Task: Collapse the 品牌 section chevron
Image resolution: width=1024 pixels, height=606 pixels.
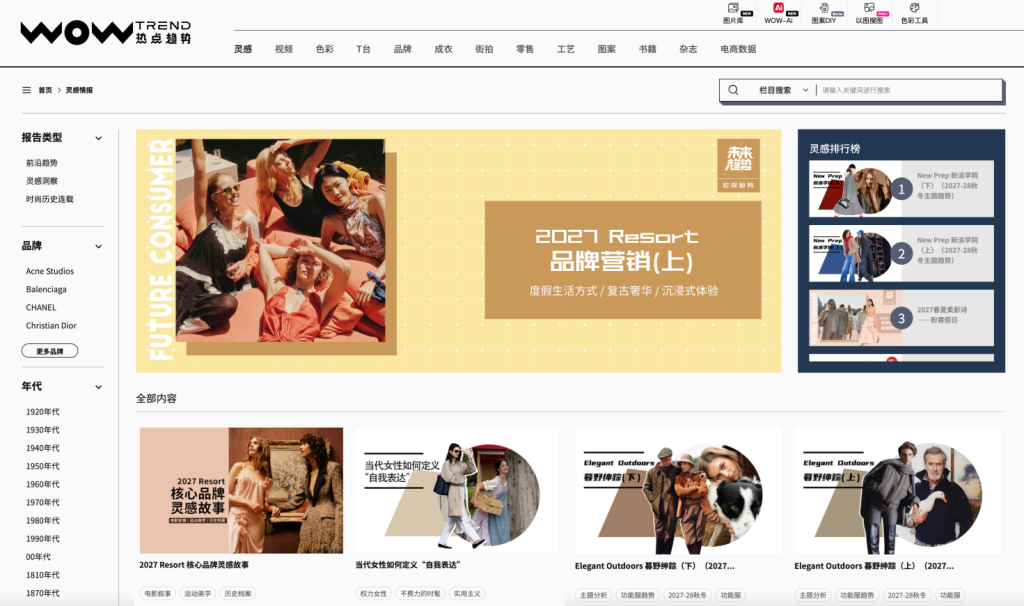Action: [99, 246]
